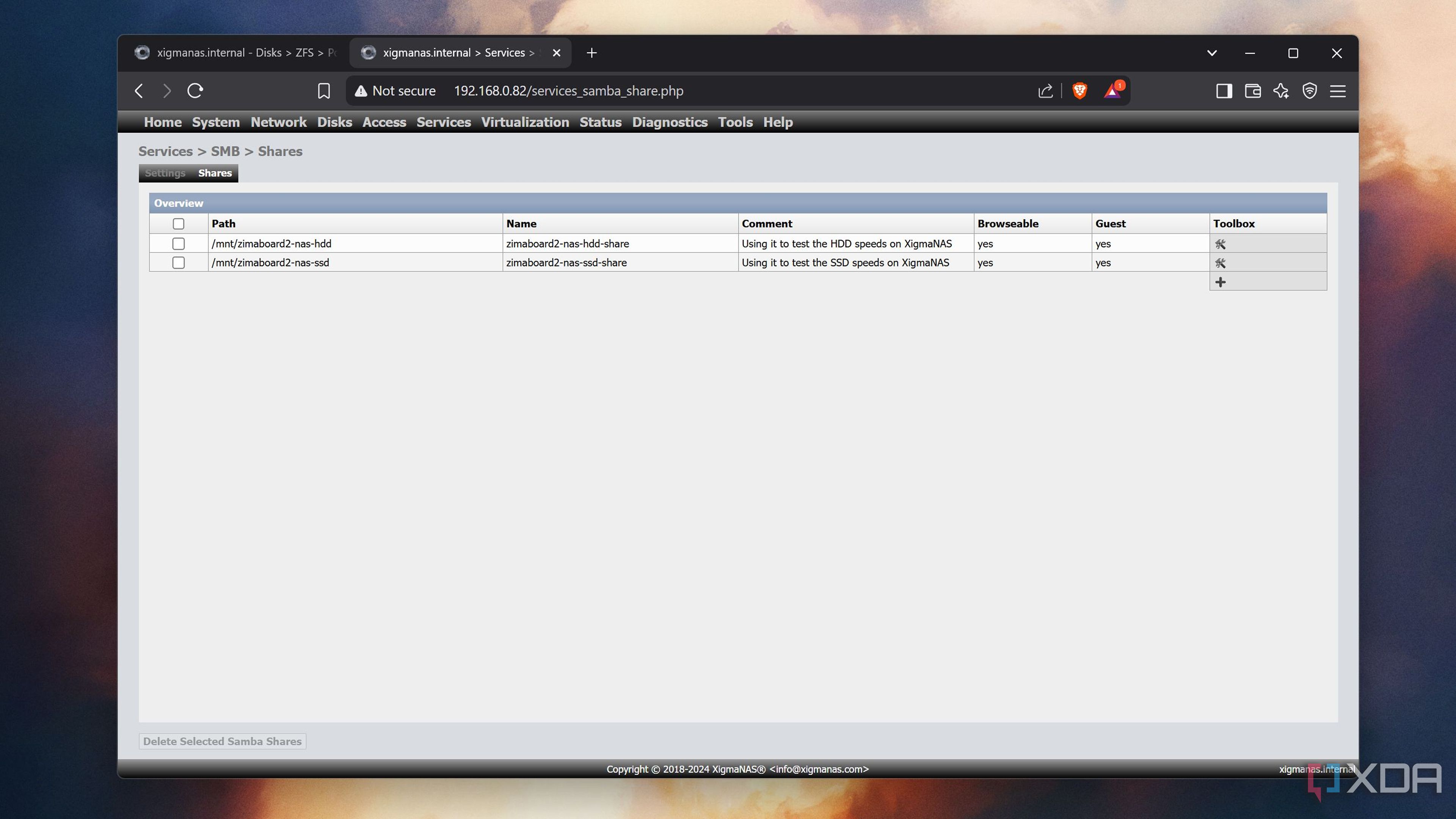Check the /mnt/zimaboard2-nas-ssd row checkbox
Viewport: 1456px width, 819px height.
(x=179, y=263)
